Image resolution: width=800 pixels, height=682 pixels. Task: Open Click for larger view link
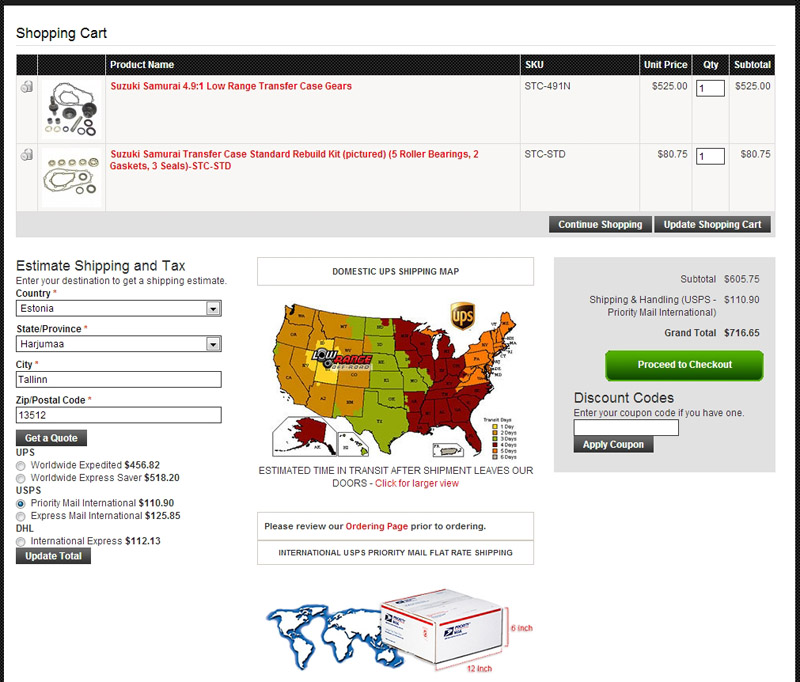coord(416,484)
